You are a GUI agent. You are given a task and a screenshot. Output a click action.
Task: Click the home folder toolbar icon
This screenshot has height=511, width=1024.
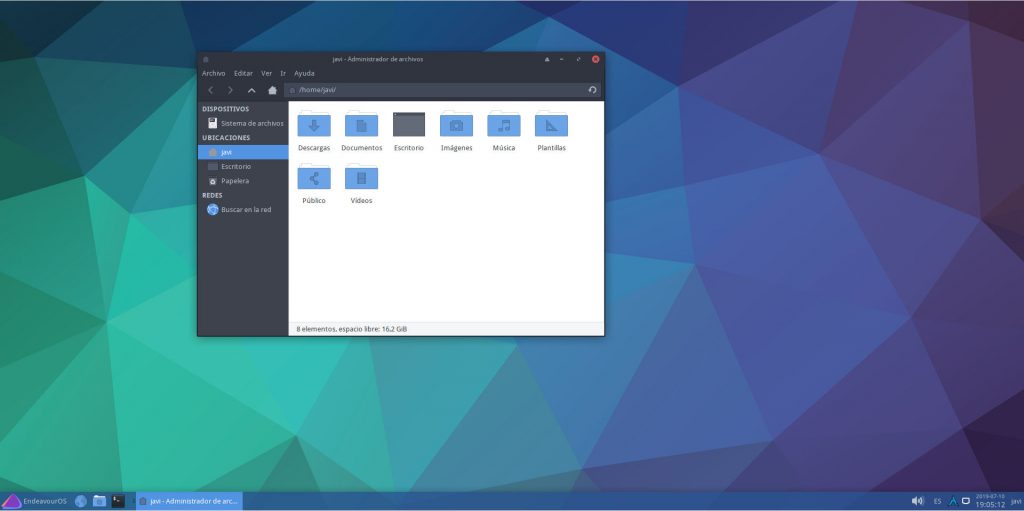(272, 90)
